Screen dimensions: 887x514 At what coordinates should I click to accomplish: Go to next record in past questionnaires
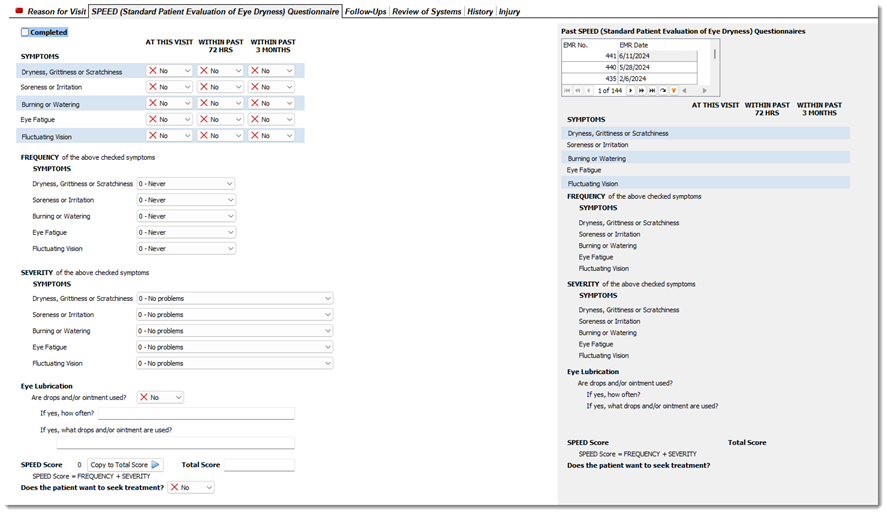pyautogui.click(x=631, y=90)
